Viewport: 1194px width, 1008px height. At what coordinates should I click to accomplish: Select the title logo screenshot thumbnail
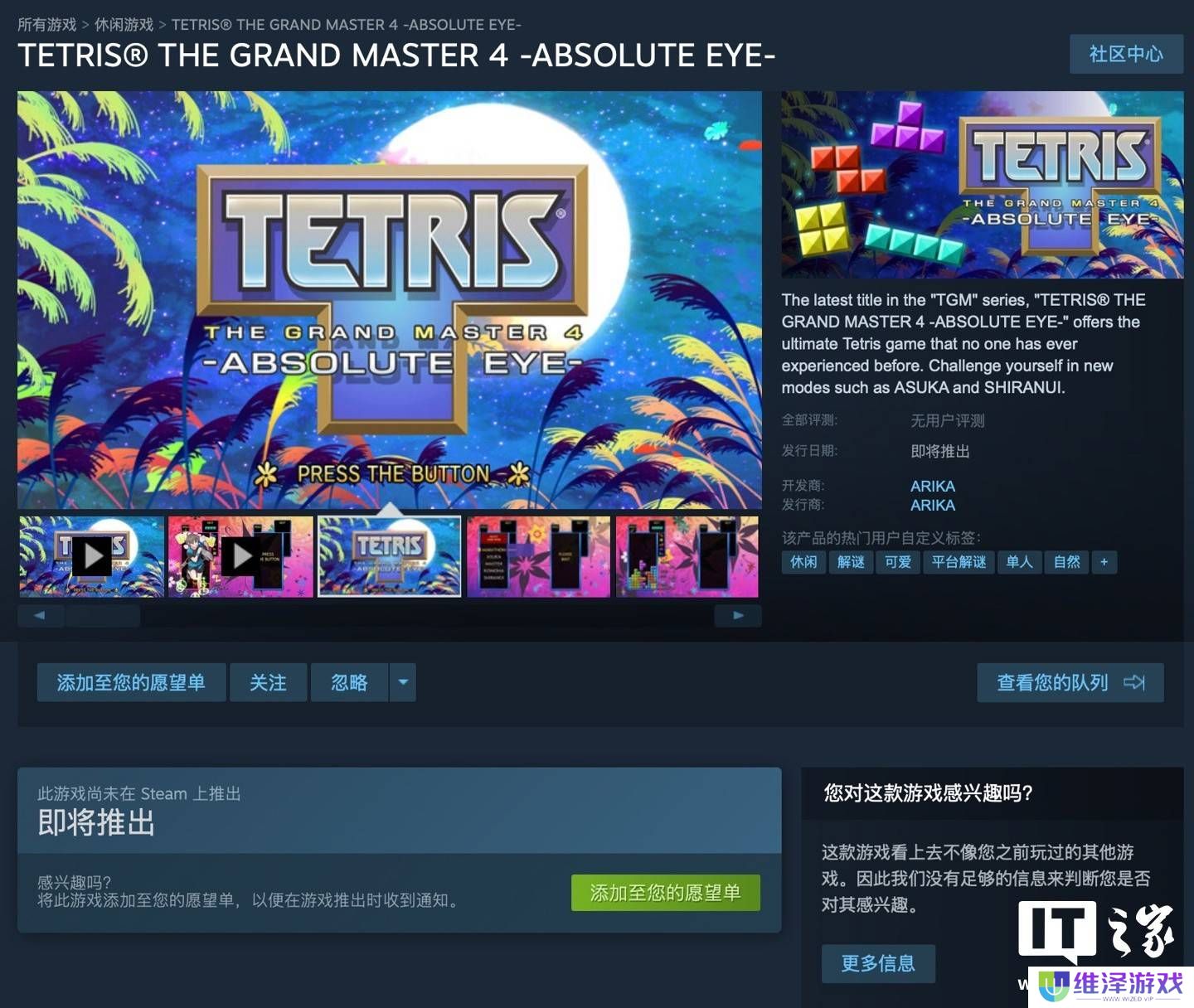click(x=390, y=556)
